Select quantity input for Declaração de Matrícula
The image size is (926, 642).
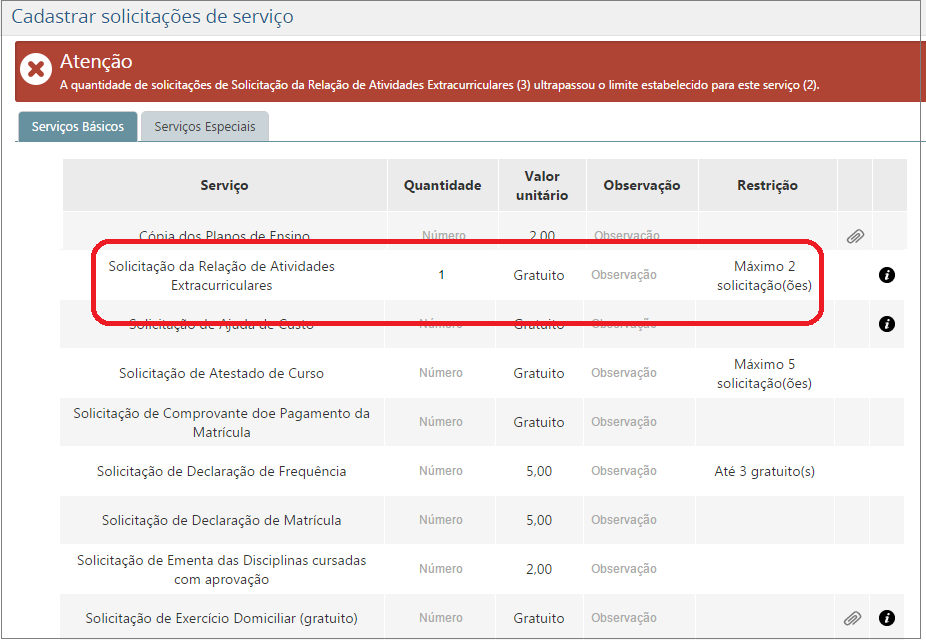click(441, 520)
